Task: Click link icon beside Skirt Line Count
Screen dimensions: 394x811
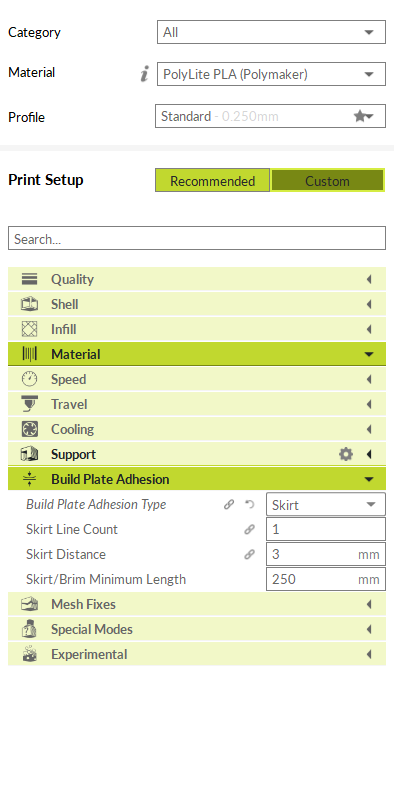Action: tap(250, 530)
